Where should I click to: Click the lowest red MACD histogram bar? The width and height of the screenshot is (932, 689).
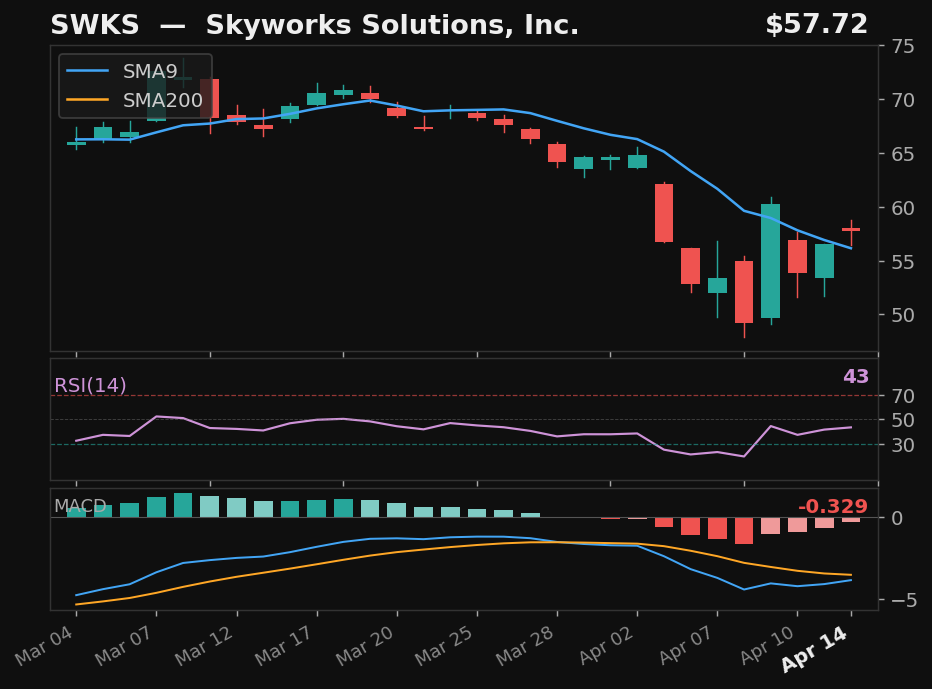tap(744, 531)
